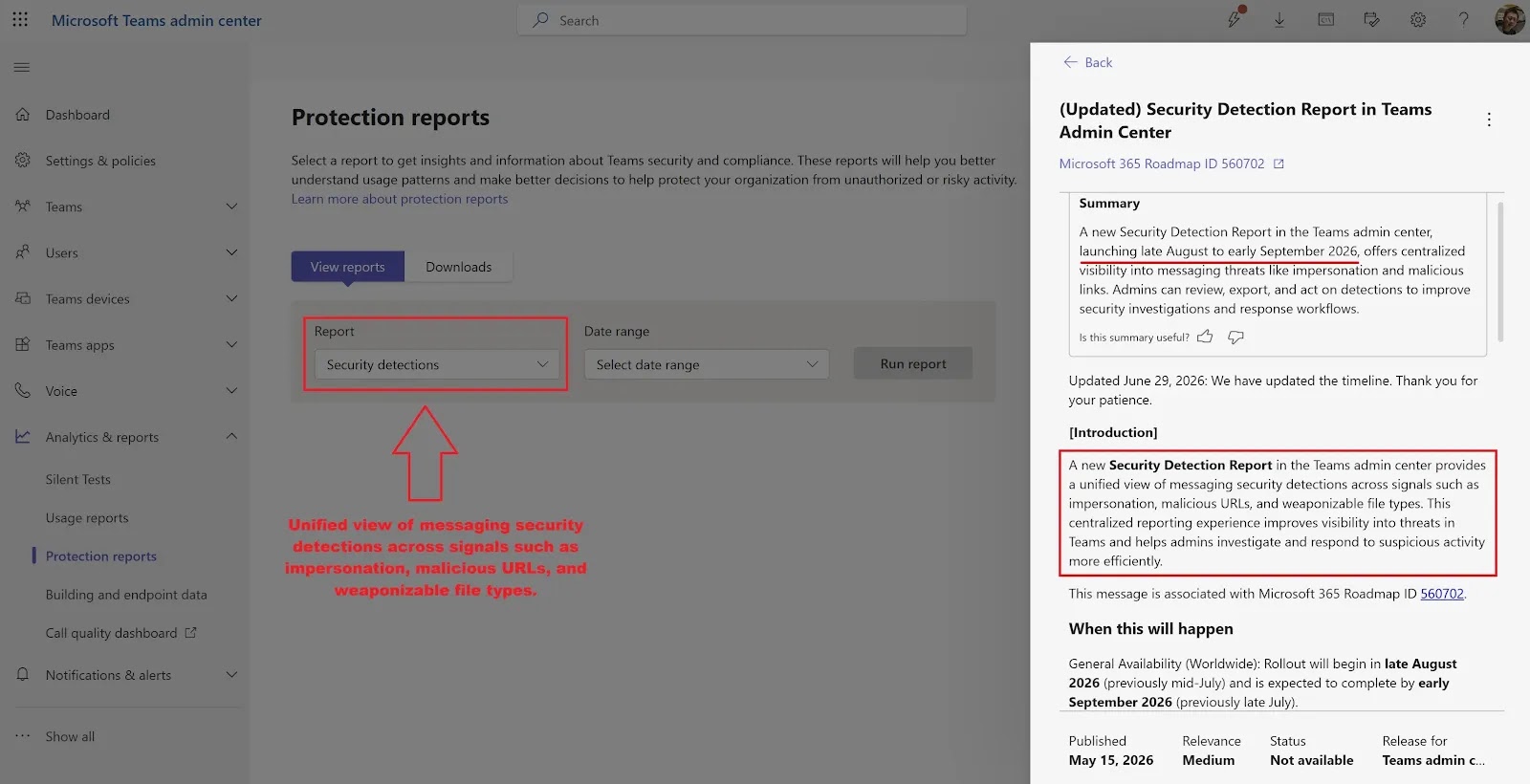Click the "Not available" status value

(1312, 760)
